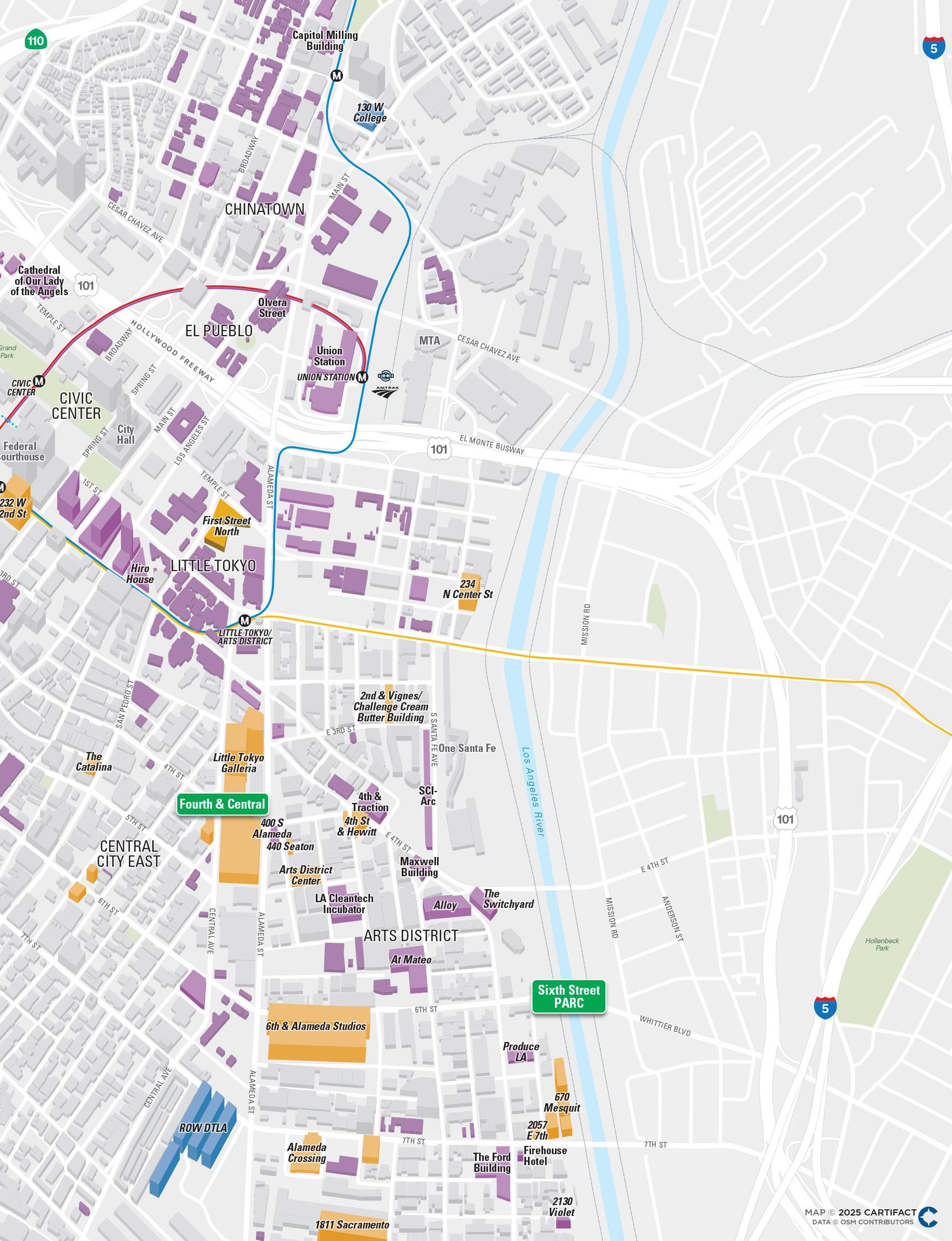Select the Alloy label
Viewport: 952px width, 1241px height.
tap(445, 905)
